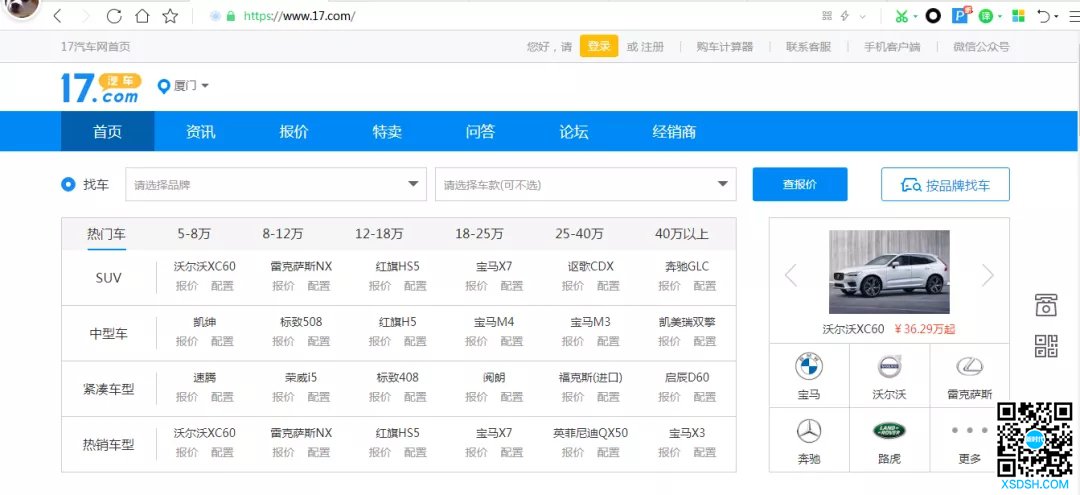The height and width of the screenshot is (495, 1080).
Task: Open the 请选择品牌 brand dropdown
Action: click(276, 185)
